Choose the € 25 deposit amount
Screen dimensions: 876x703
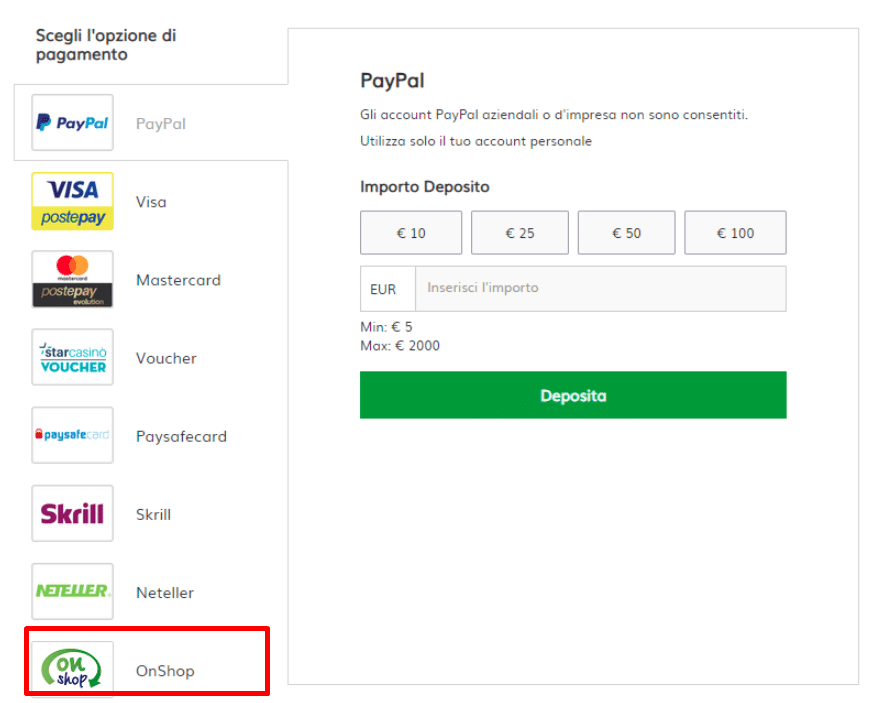coord(520,233)
